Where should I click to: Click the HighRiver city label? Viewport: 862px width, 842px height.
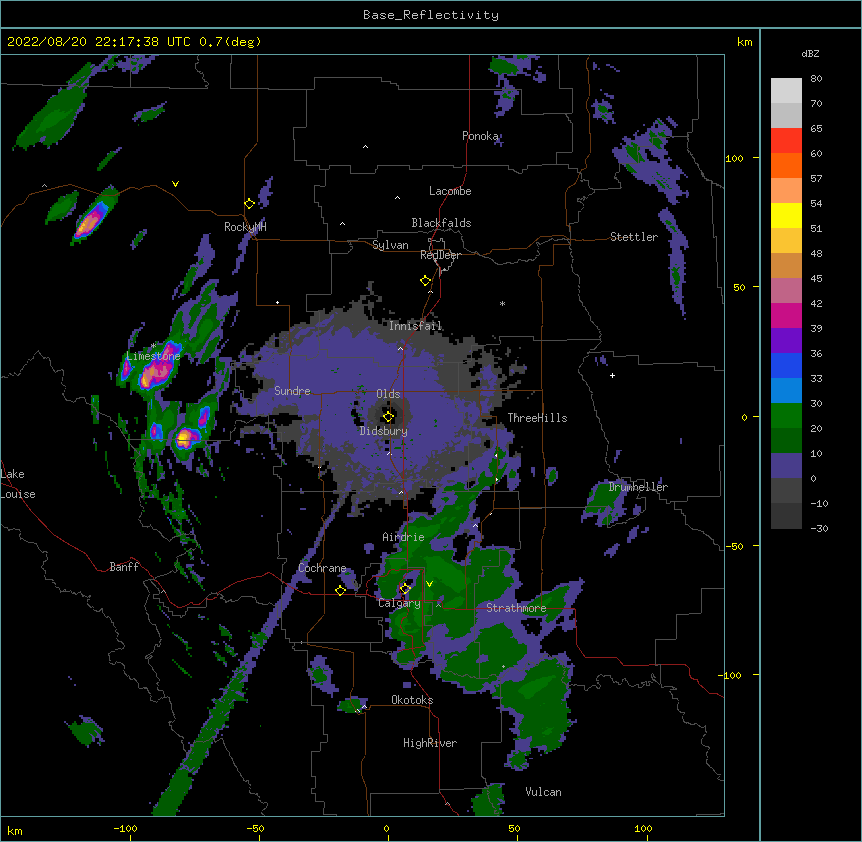(430, 743)
